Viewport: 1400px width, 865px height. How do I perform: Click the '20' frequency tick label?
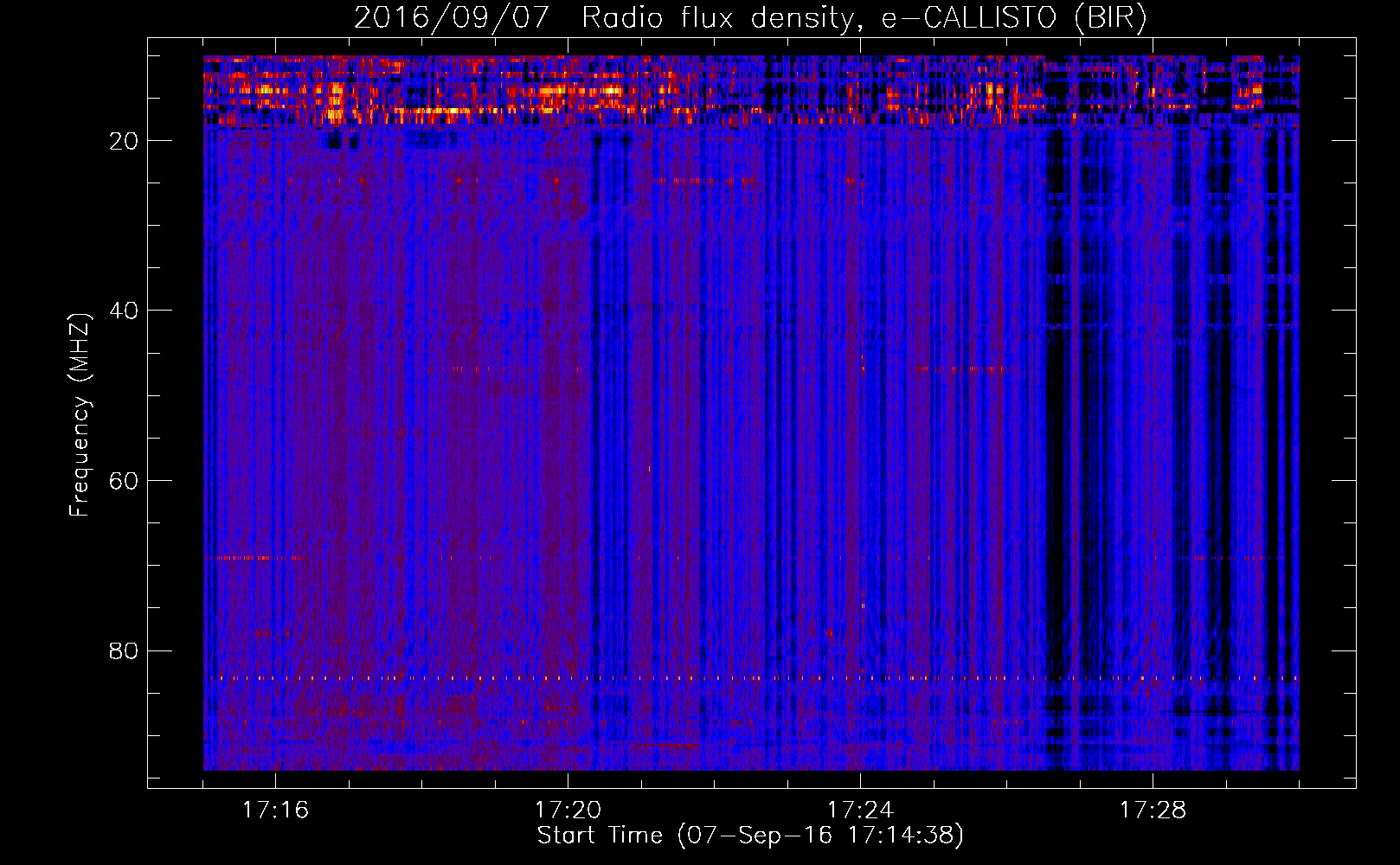125,141
